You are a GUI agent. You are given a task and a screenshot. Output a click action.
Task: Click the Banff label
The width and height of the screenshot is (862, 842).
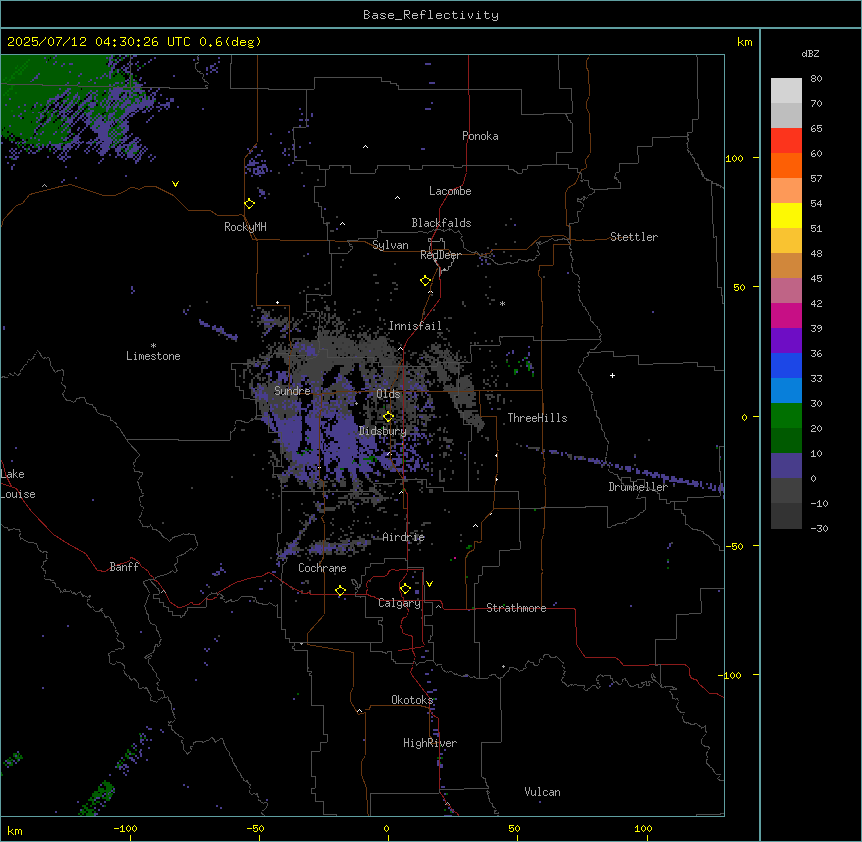click(124, 567)
